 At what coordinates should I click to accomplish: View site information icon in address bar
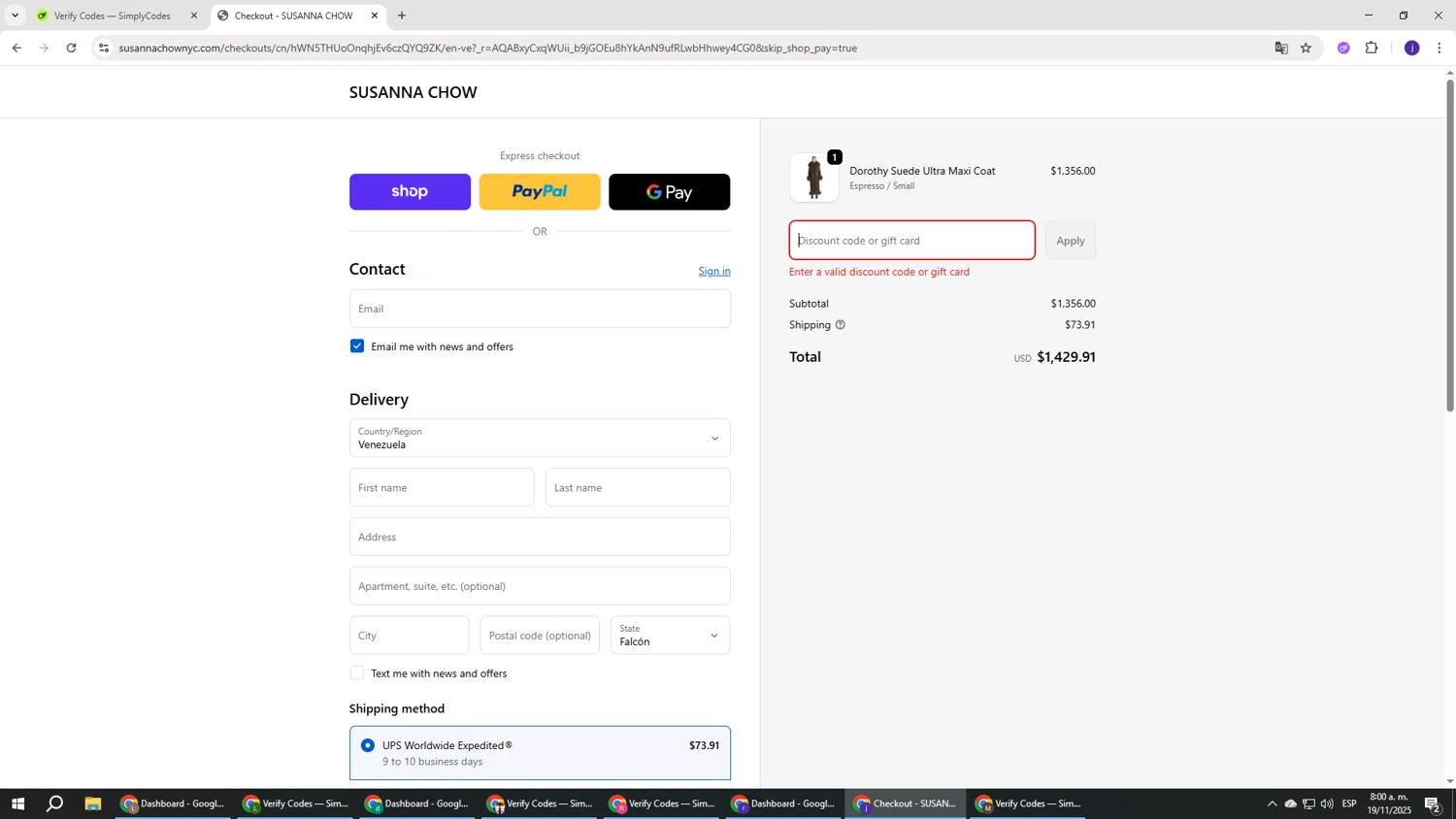click(104, 48)
